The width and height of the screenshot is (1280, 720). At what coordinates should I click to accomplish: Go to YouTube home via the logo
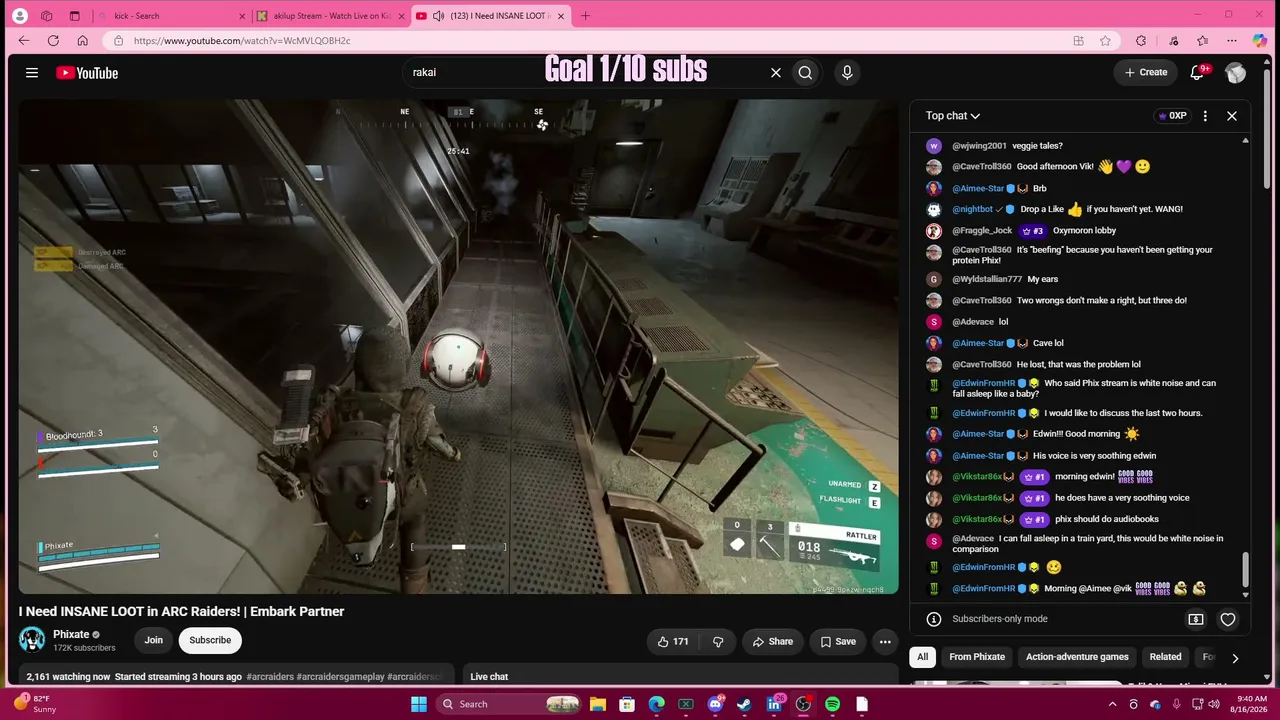[x=87, y=72]
